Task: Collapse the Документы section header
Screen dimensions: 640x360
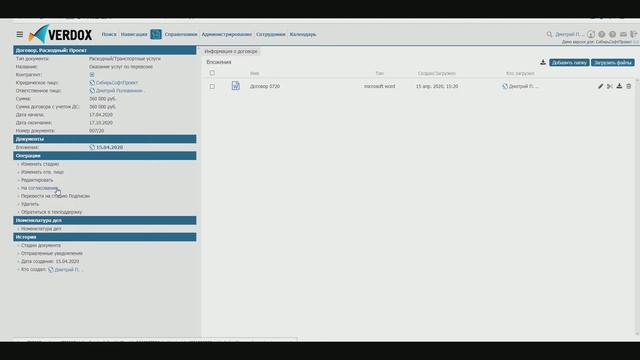Action: coord(104,139)
